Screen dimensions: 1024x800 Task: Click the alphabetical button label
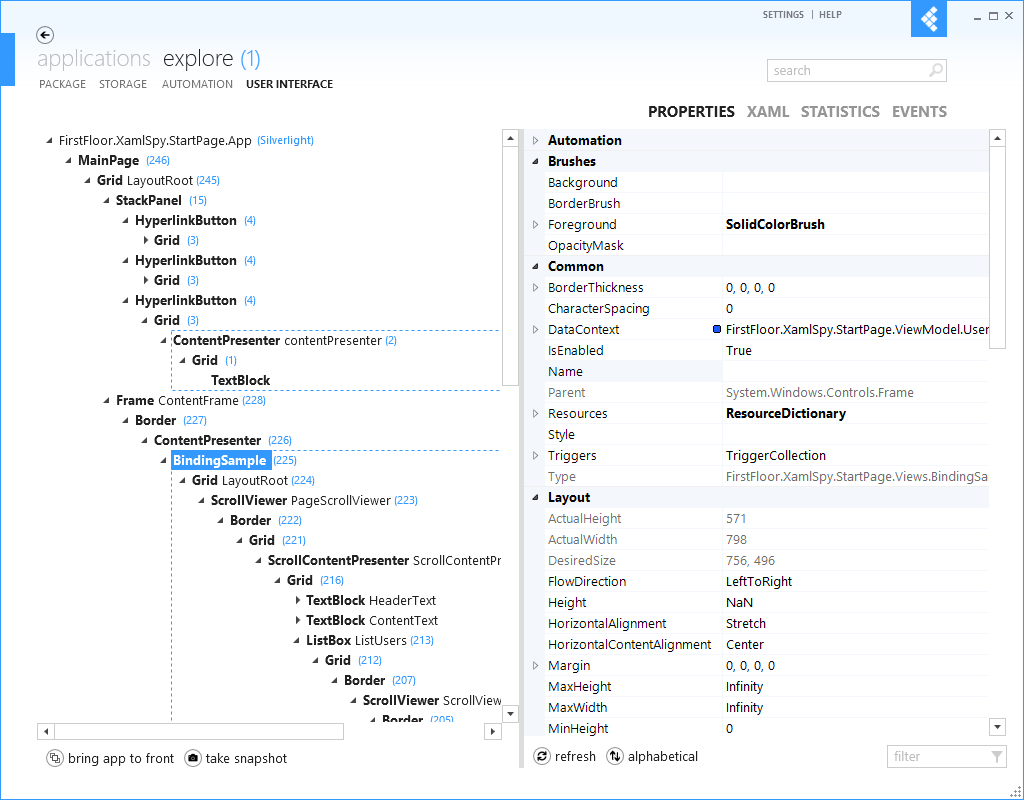pyautogui.click(x=663, y=756)
